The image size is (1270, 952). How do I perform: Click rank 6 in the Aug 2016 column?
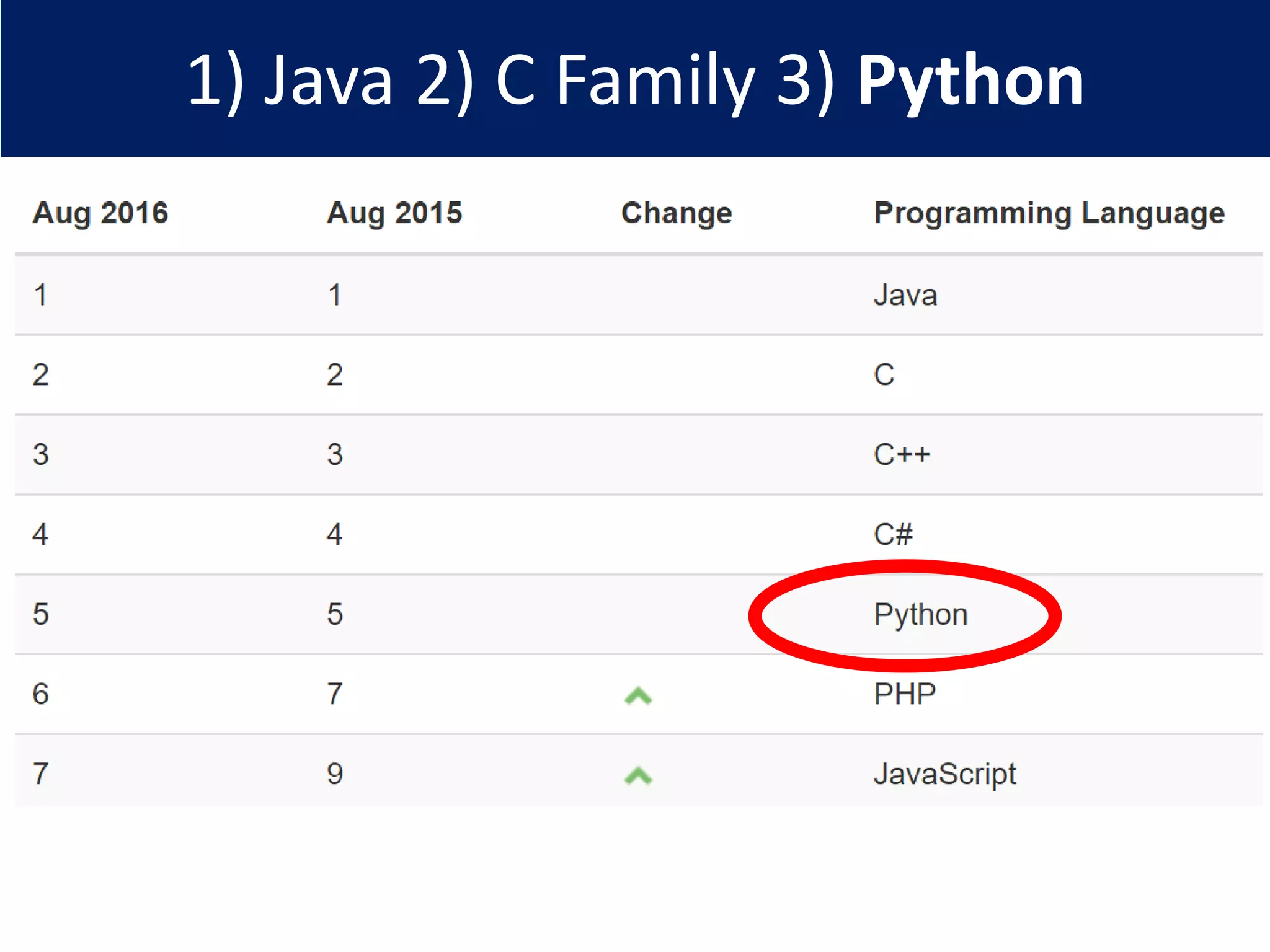point(41,694)
